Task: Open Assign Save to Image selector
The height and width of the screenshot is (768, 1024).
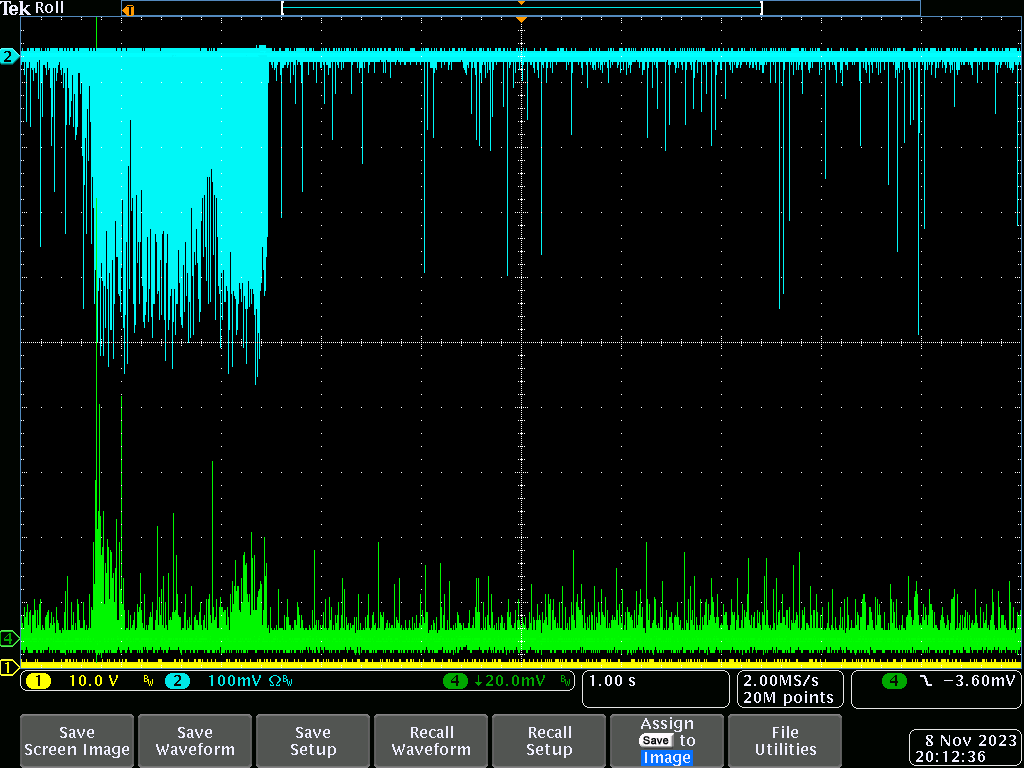Action: pos(667,741)
